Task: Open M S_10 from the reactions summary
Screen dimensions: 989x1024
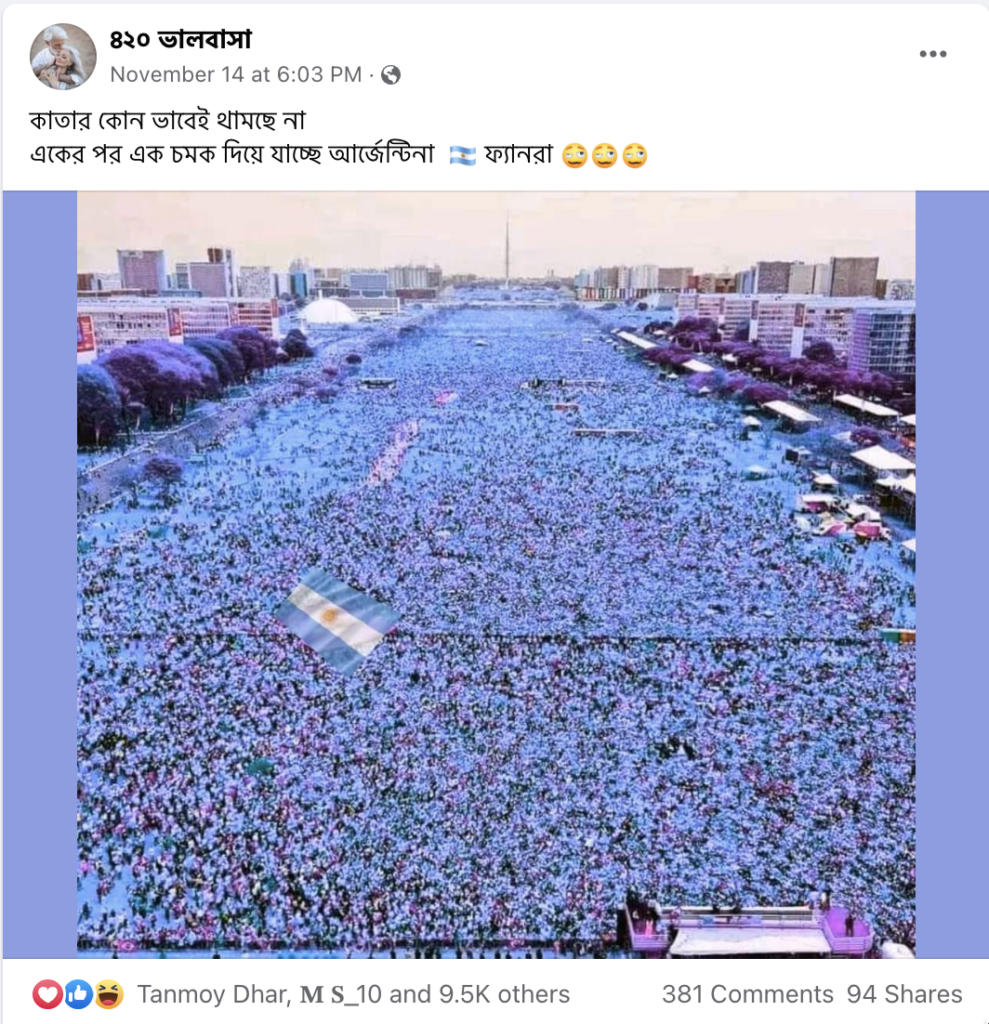Action: (x=340, y=995)
